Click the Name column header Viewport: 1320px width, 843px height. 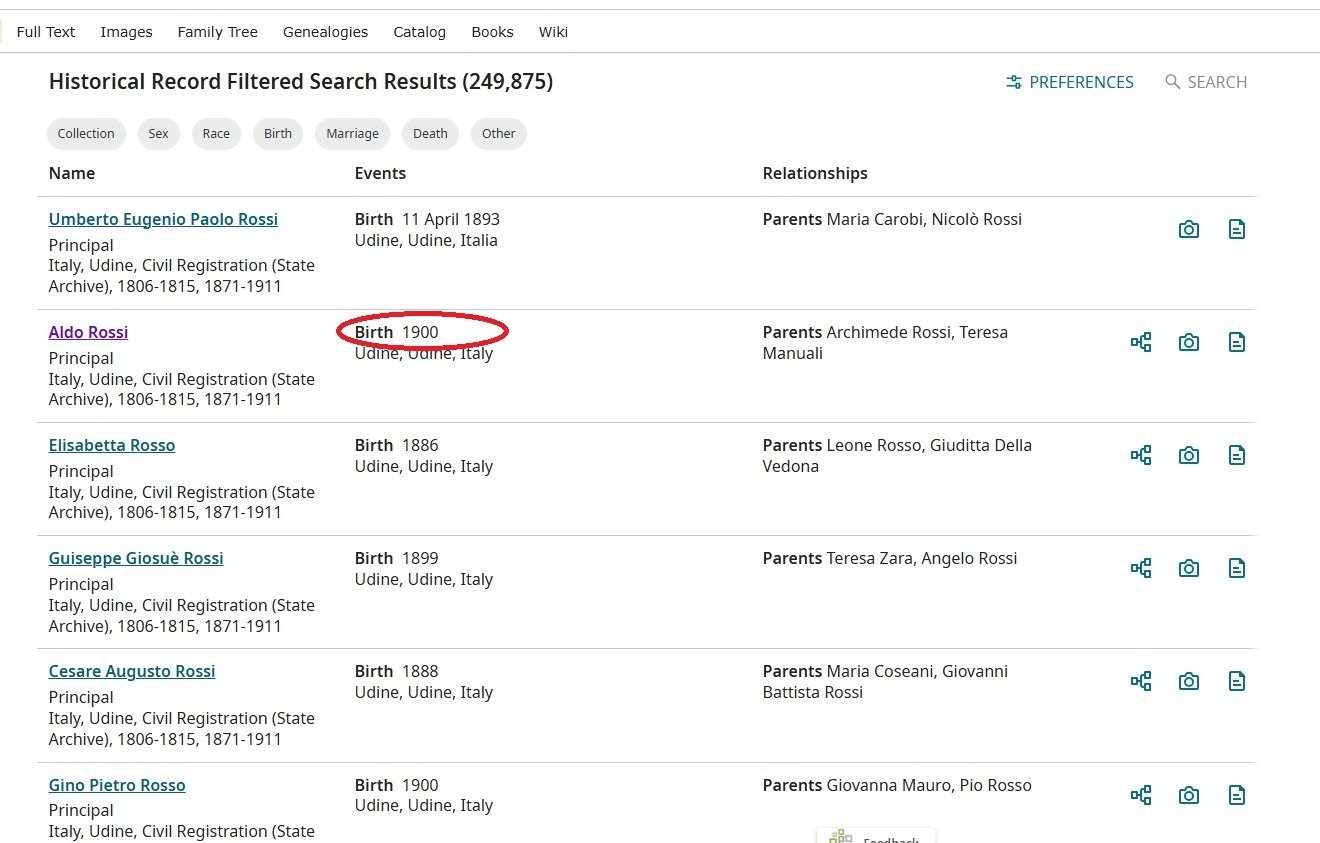72,174
